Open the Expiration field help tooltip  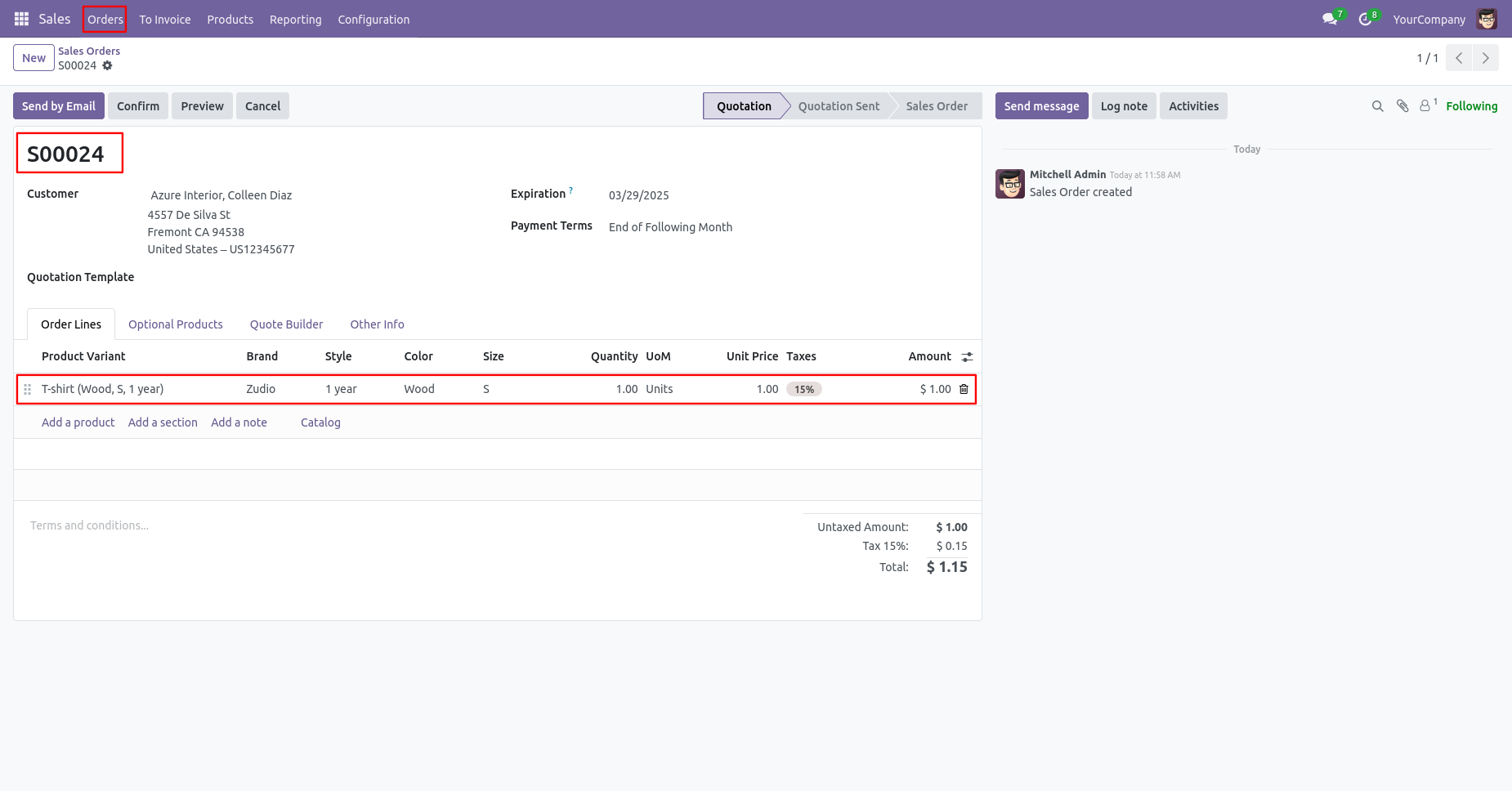coord(570,190)
